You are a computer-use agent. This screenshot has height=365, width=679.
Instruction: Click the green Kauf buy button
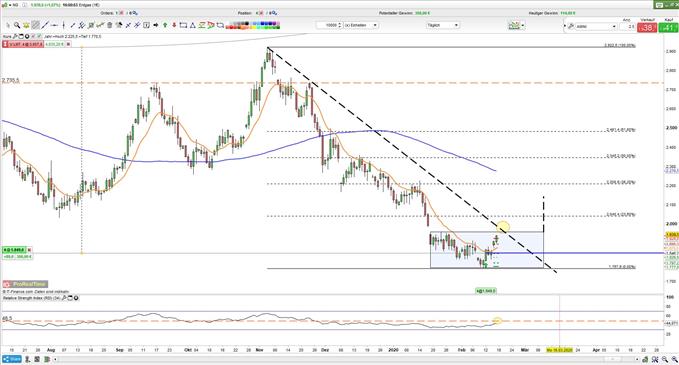[668, 27]
